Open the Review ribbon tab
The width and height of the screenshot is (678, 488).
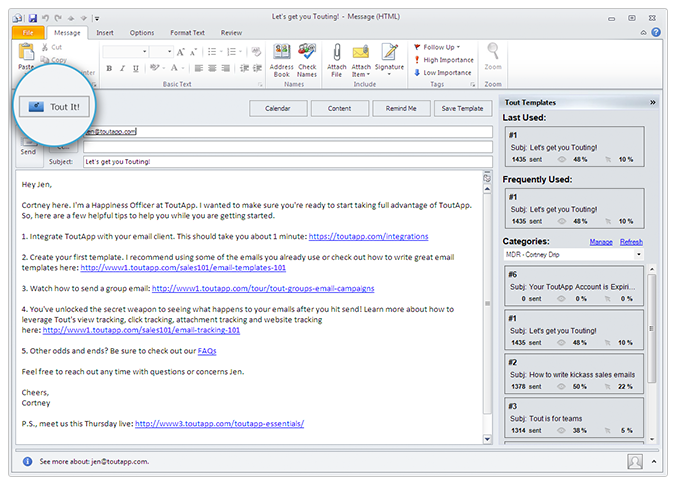point(231,33)
